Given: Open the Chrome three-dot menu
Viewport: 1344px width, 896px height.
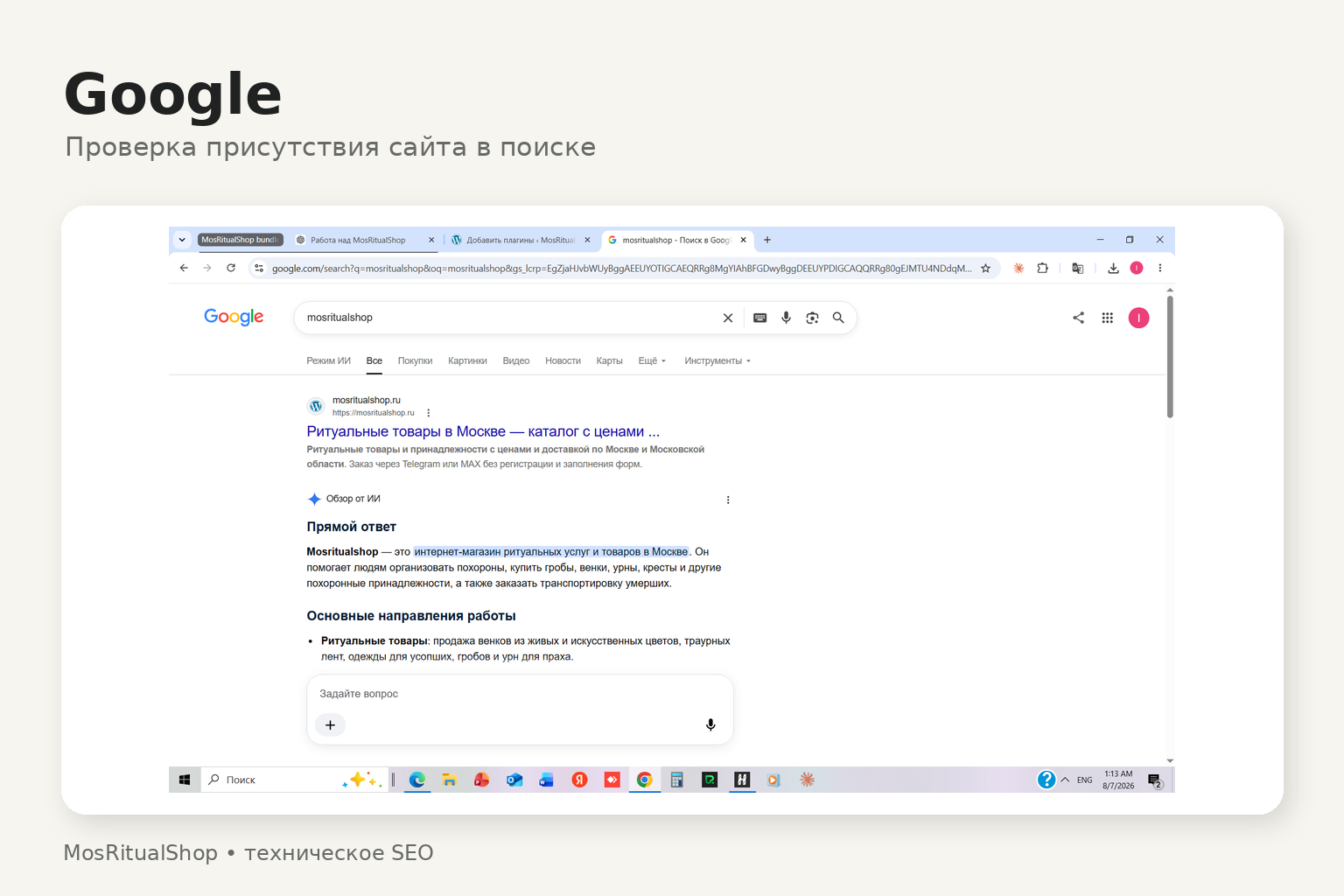Looking at the screenshot, I should click(1160, 269).
